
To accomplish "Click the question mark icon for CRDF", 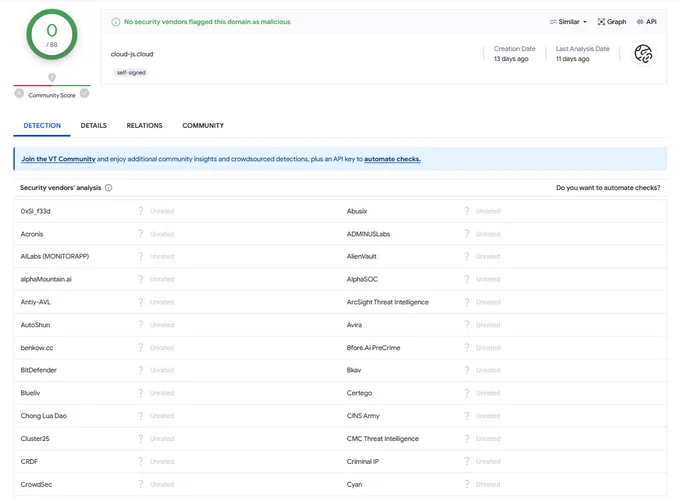I will pyautogui.click(x=141, y=461).
